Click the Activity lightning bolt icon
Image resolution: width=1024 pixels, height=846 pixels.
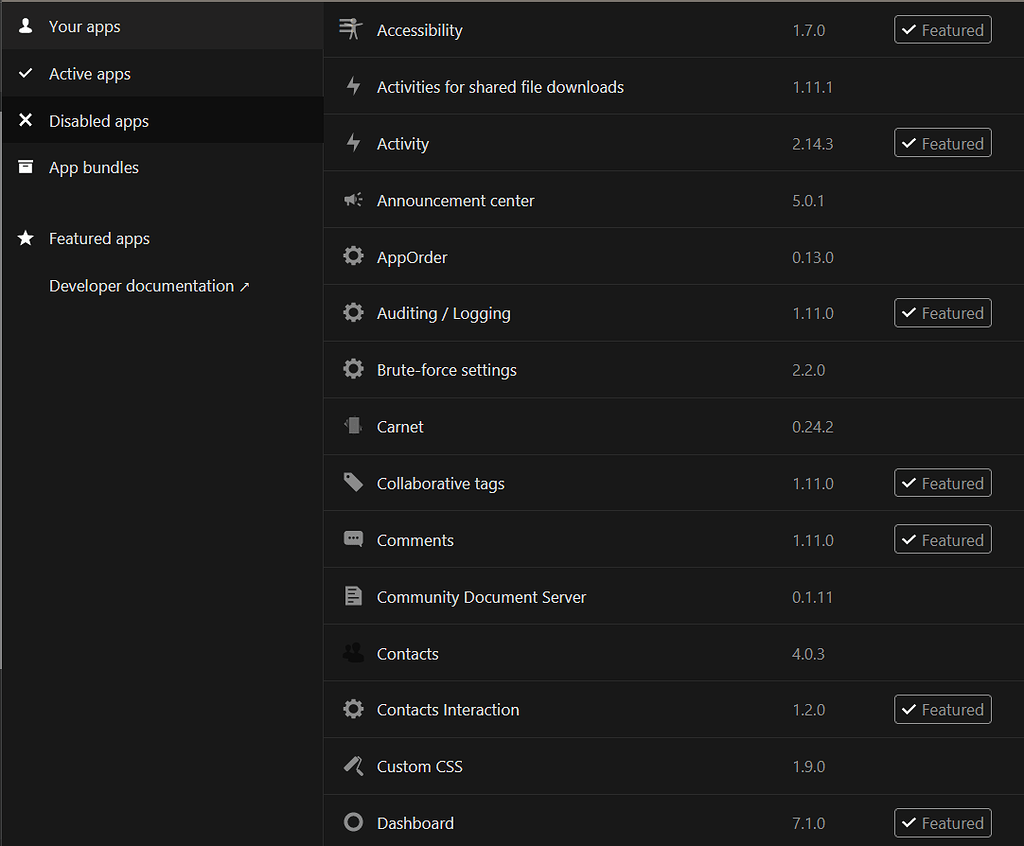pos(353,143)
